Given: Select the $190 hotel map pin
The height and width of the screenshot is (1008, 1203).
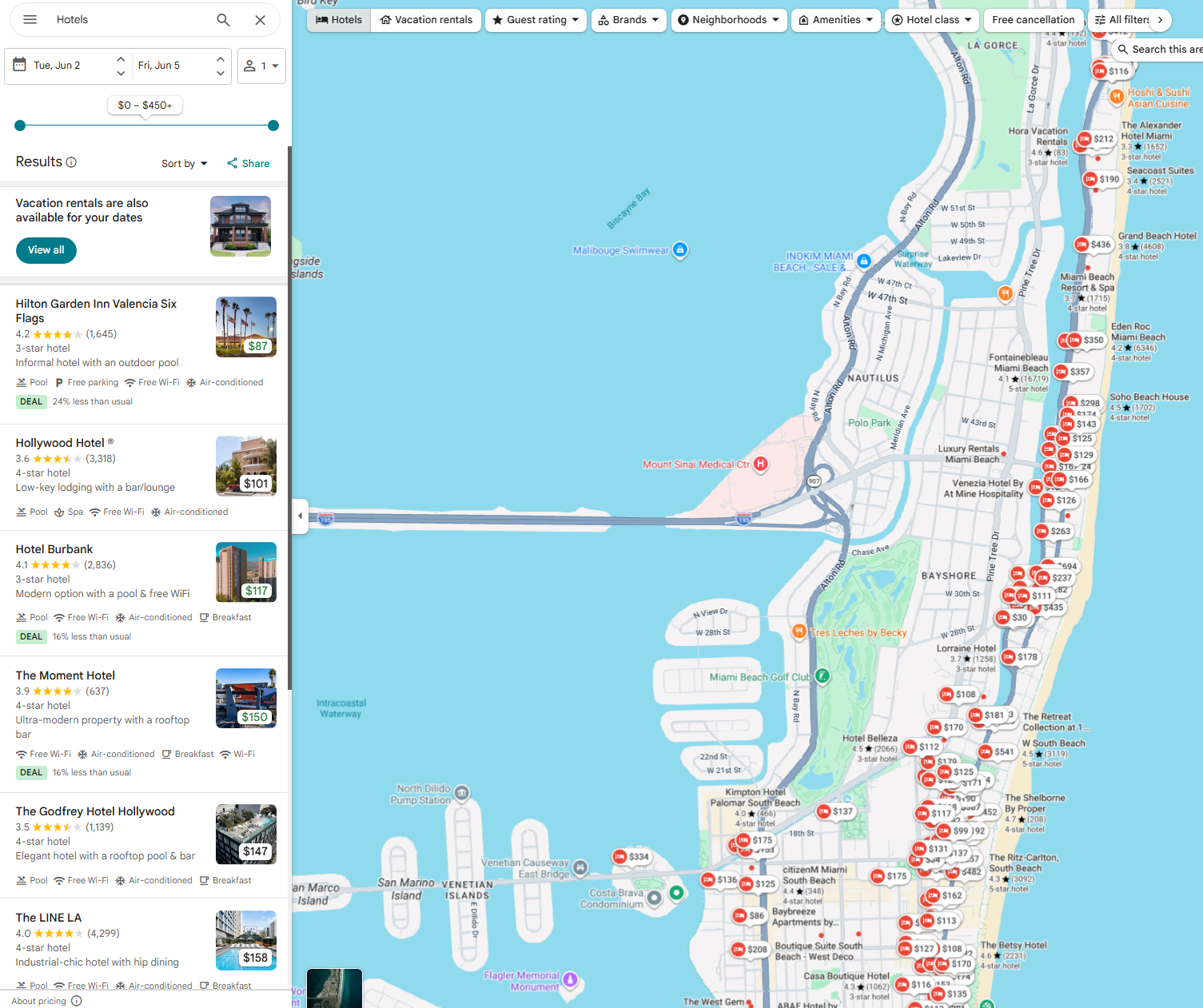Looking at the screenshot, I should click(x=1101, y=179).
